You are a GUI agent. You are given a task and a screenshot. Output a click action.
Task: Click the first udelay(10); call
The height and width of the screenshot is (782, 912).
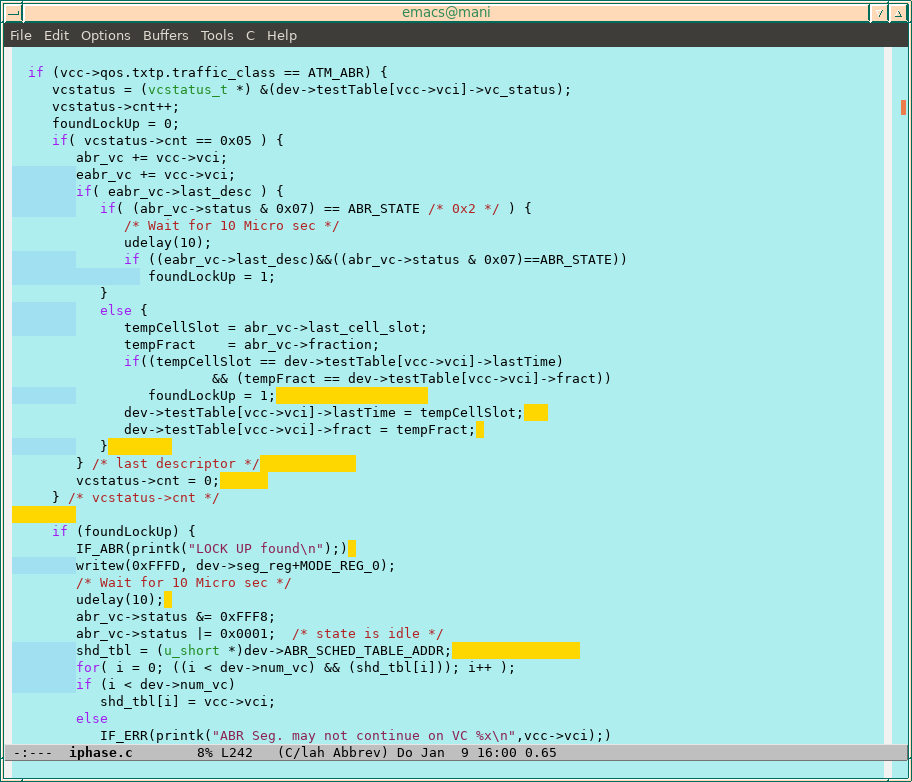[168, 242]
